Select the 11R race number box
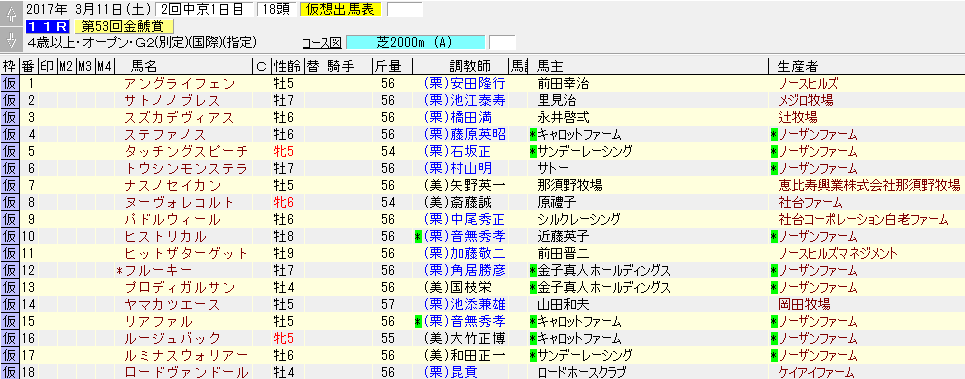Image resolution: width=965 pixels, height=379 pixels. click(48, 26)
